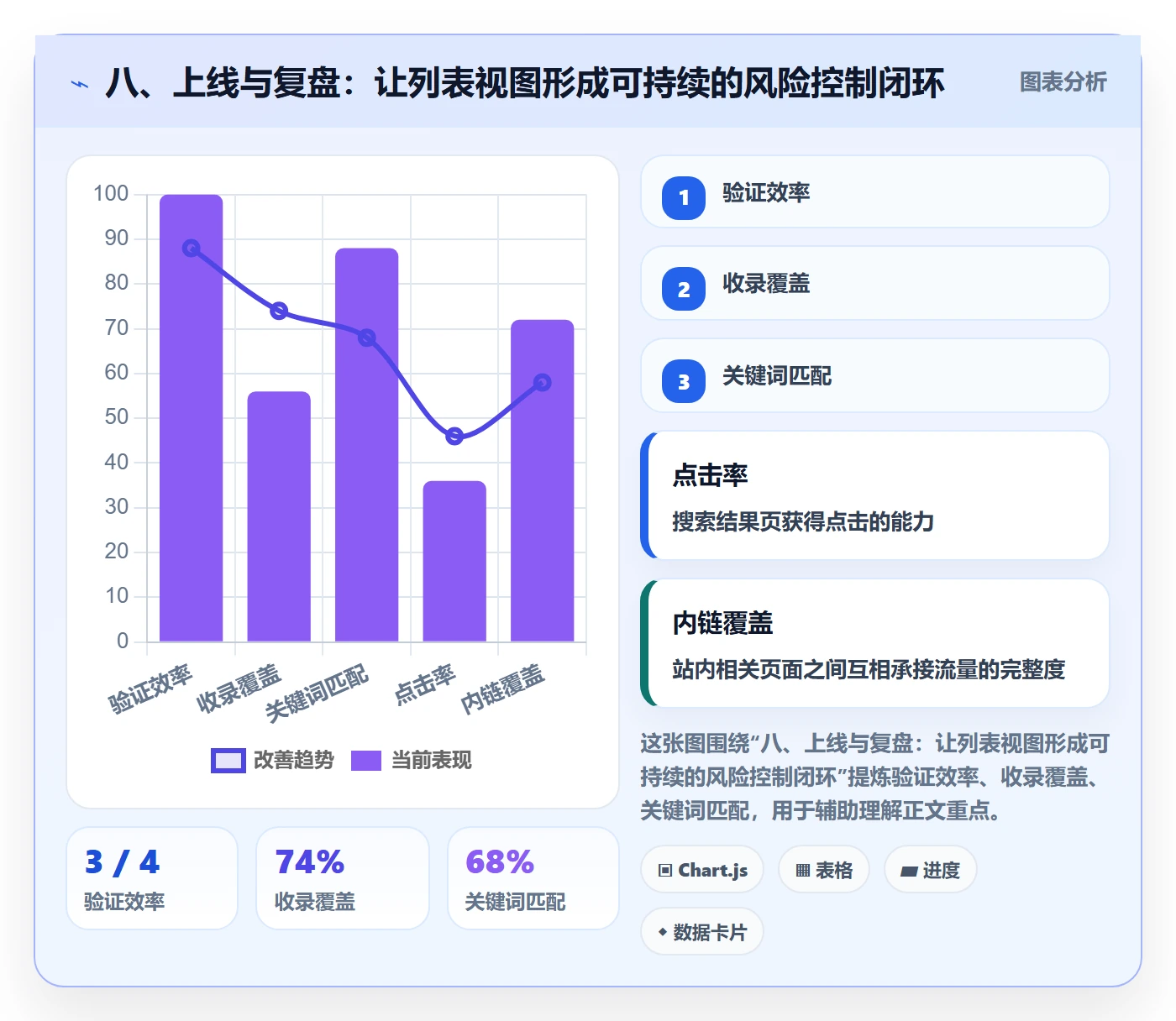The width and height of the screenshot is (1176, 1021).
Task: Click the trend line point above 内链覆盖
Action: click(543, 382)
